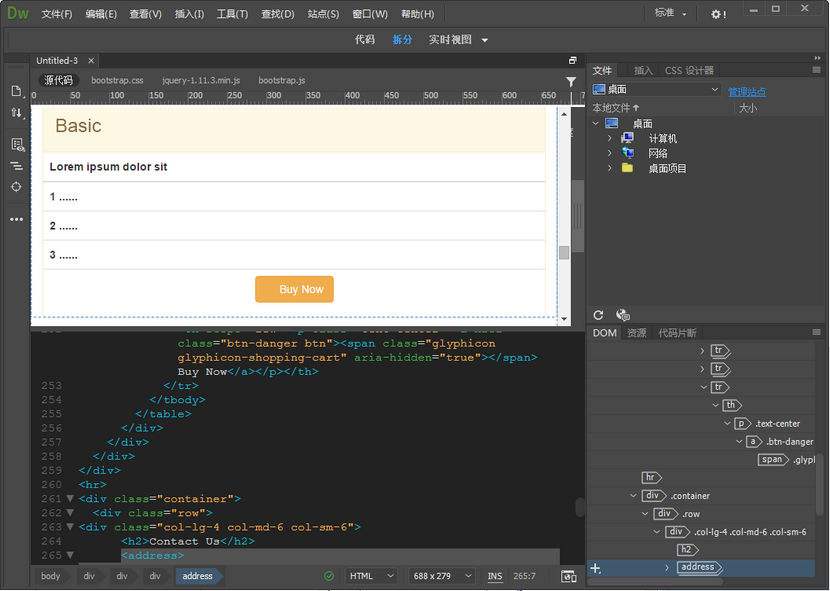The width and height of the screenshot is (830, 591).
Task: Open the 标准 workspace dropdown
Action: coord(670,14)
